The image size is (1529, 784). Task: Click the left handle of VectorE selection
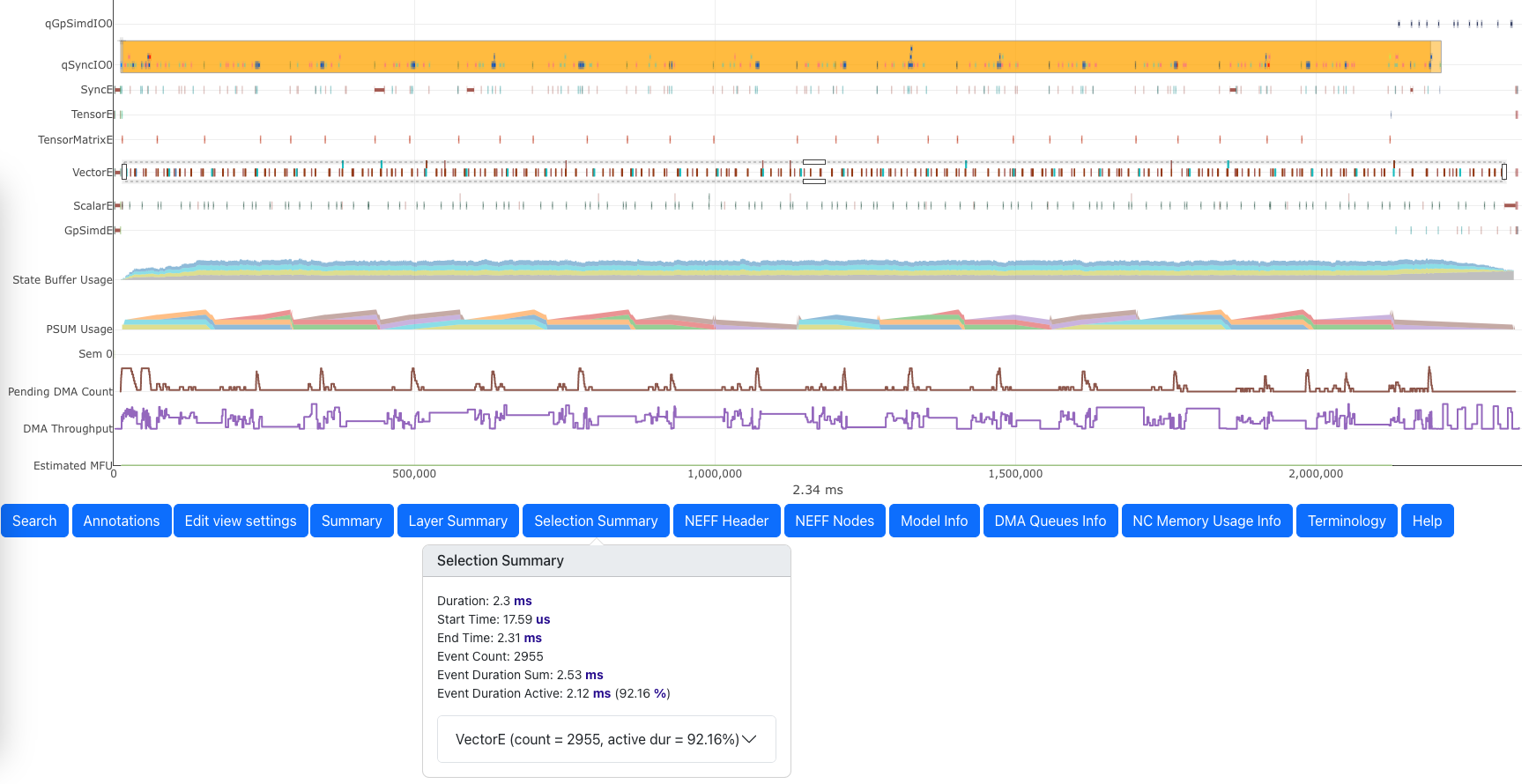click(x=124, y=172)
